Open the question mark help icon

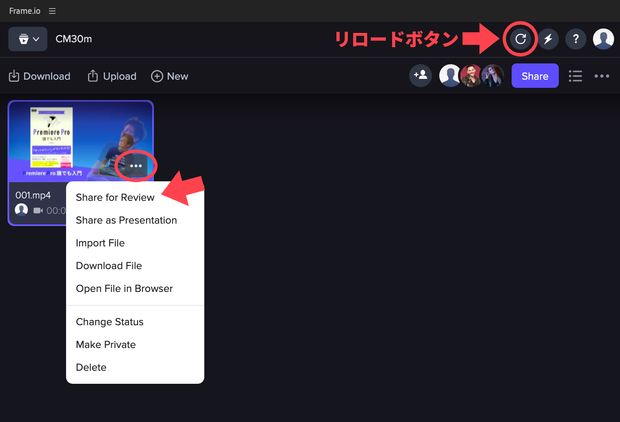click(x=576, y=39)
